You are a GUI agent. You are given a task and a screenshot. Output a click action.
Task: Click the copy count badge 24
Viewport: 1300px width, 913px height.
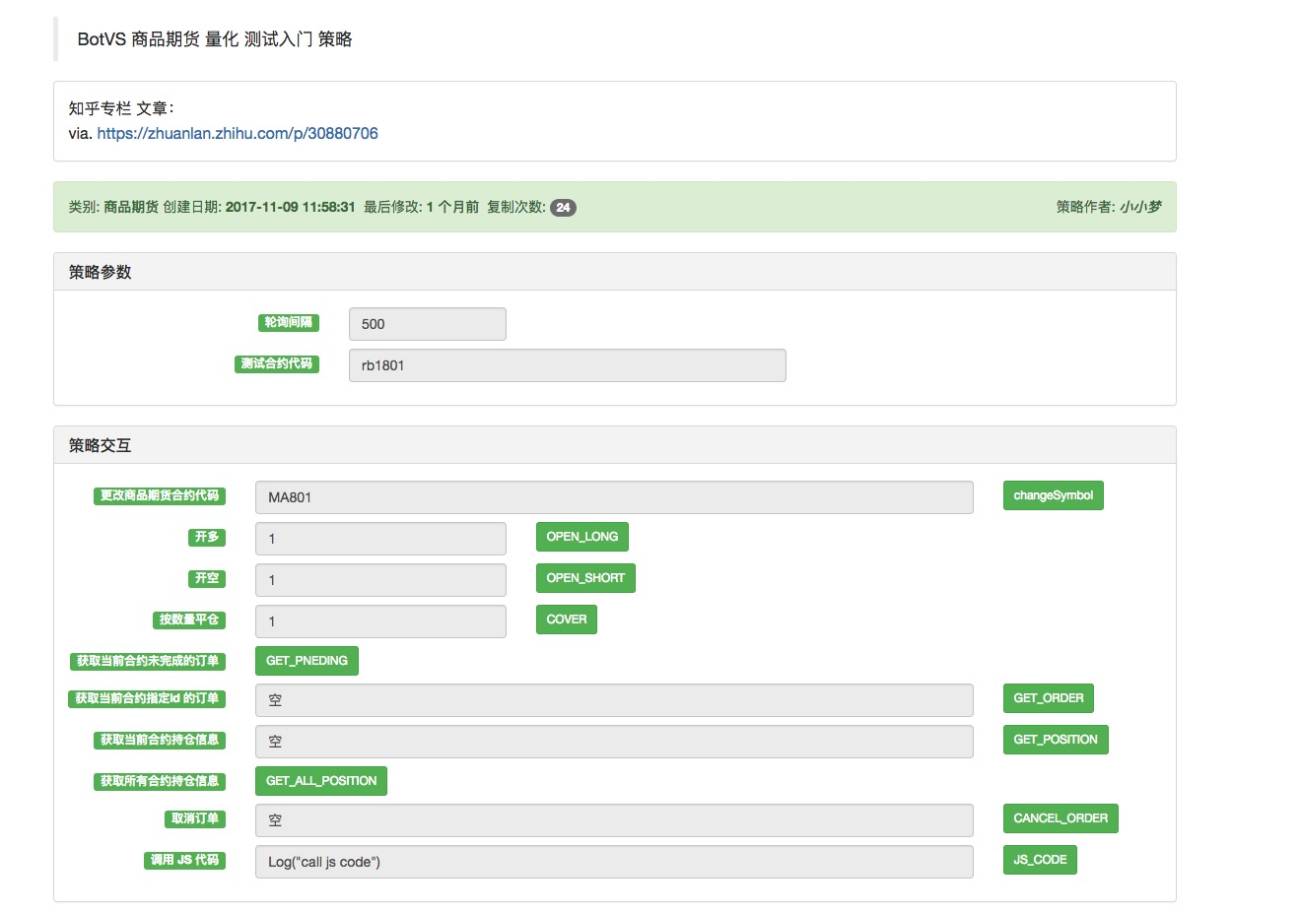pyautogui.click(x=563, y=208)
